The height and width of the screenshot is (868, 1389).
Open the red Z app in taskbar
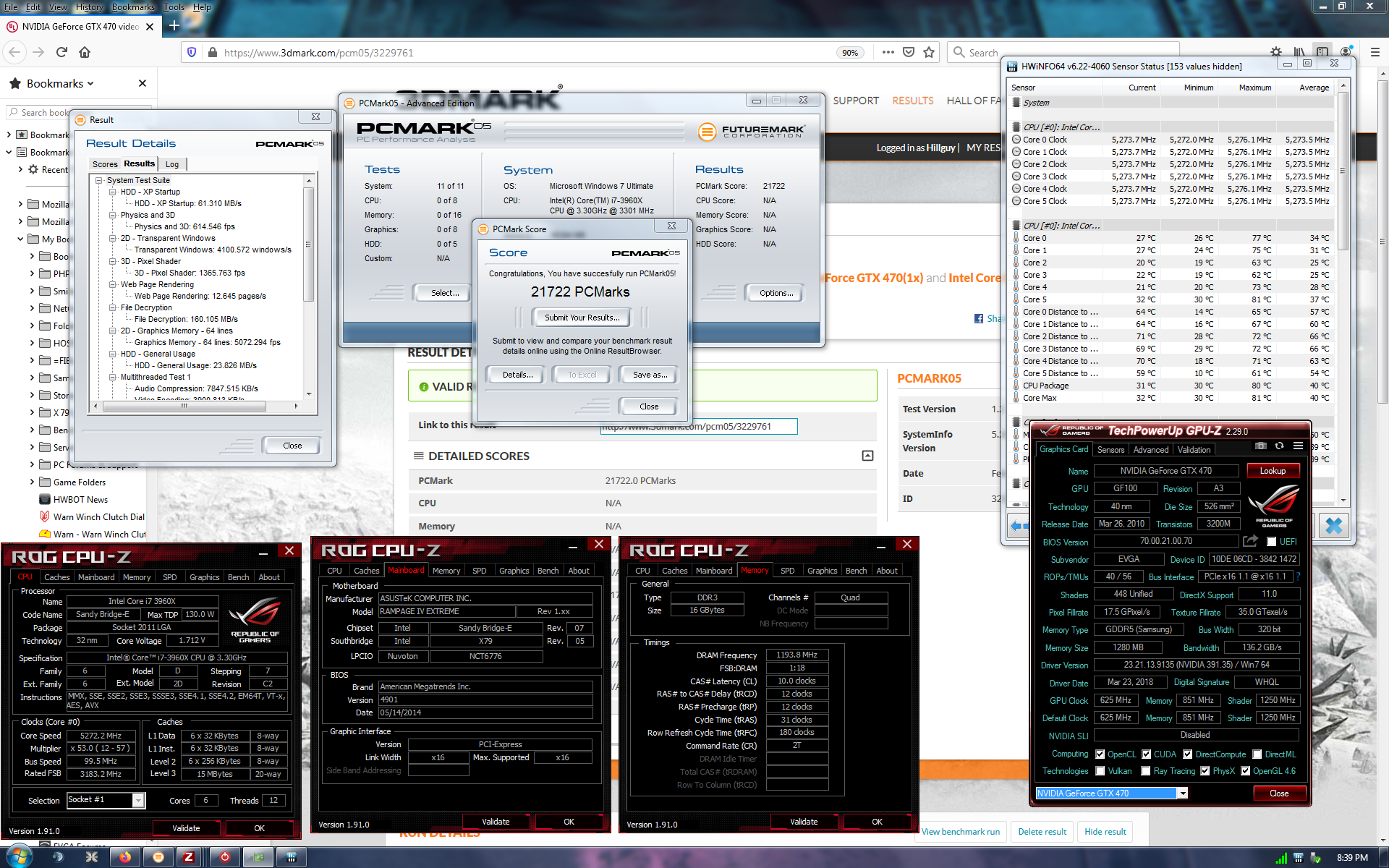189,857
